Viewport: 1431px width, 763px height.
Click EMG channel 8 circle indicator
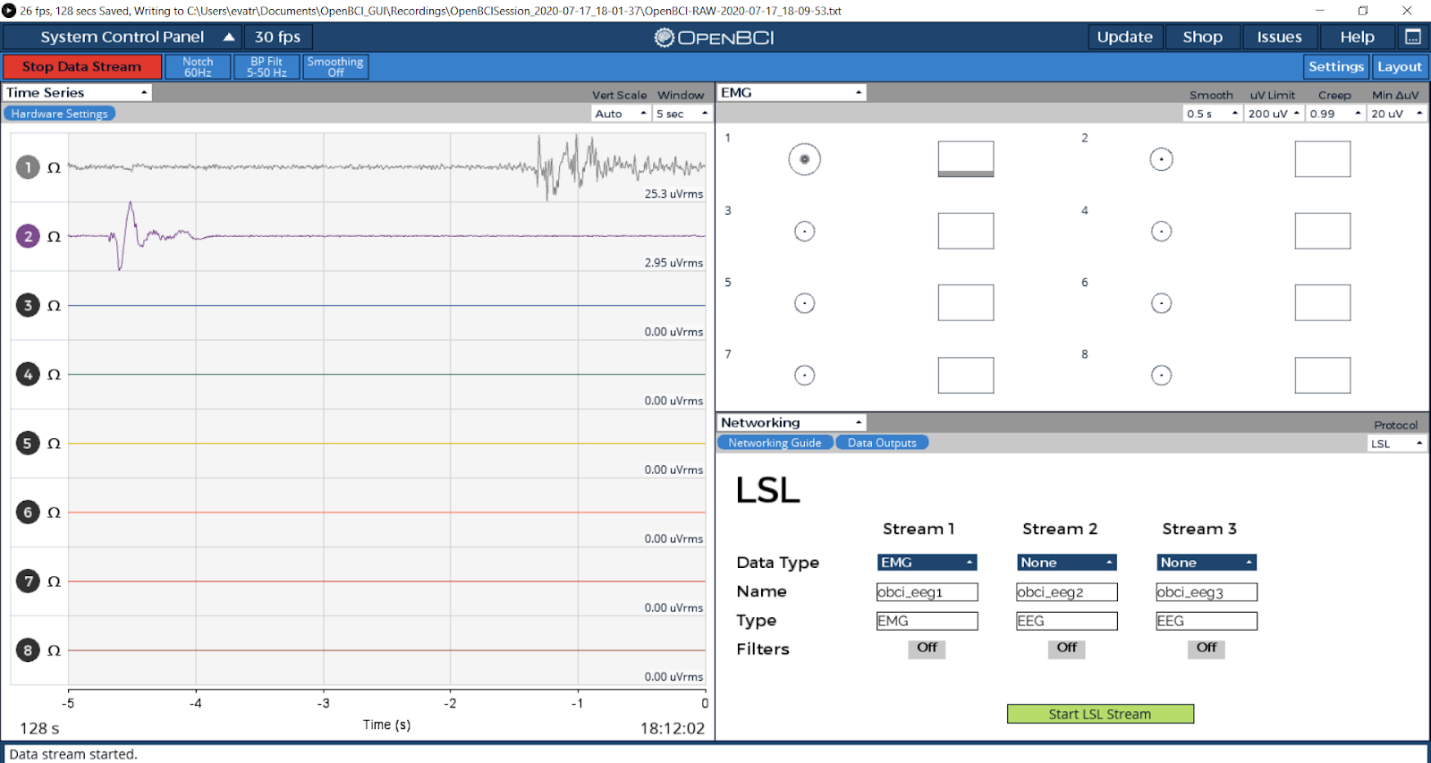click(x=1161, y=375)
